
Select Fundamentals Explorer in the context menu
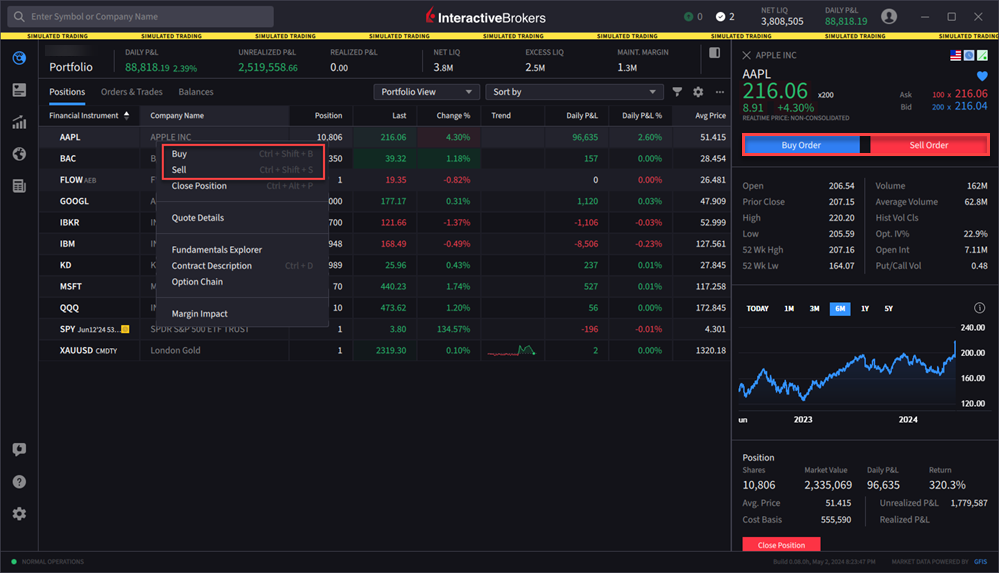[x=242, y=249]
